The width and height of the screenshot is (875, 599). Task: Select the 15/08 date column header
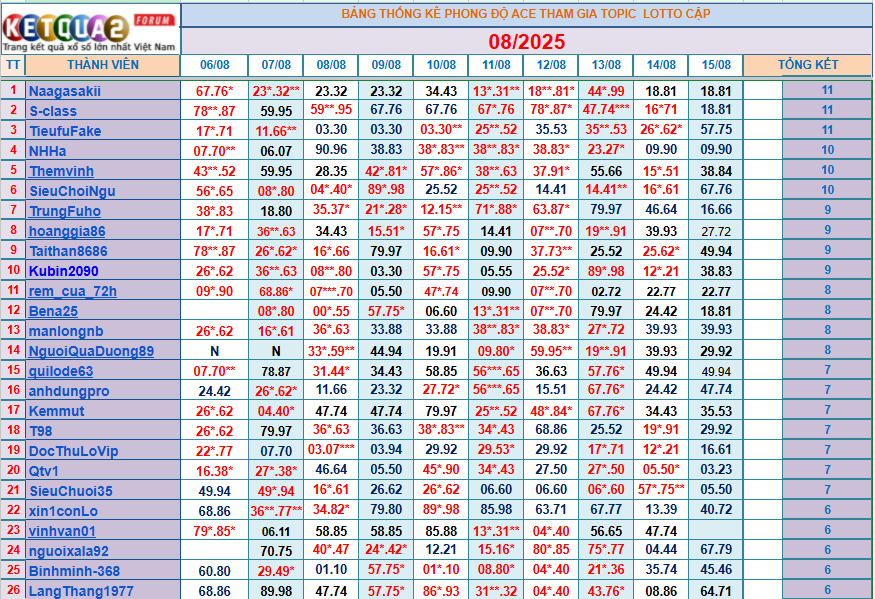(x=716, y=65)
